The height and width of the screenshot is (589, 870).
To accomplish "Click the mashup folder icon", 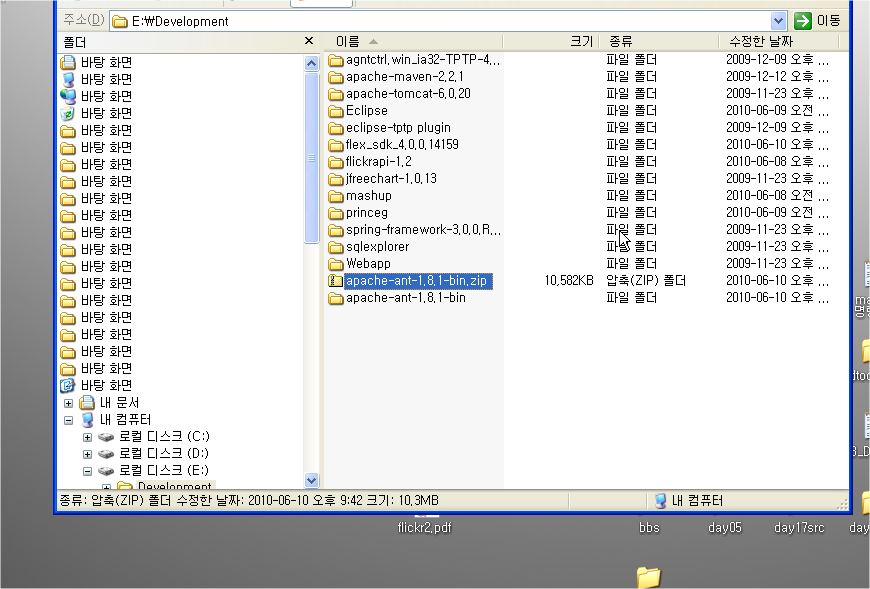I will point(335,196).
